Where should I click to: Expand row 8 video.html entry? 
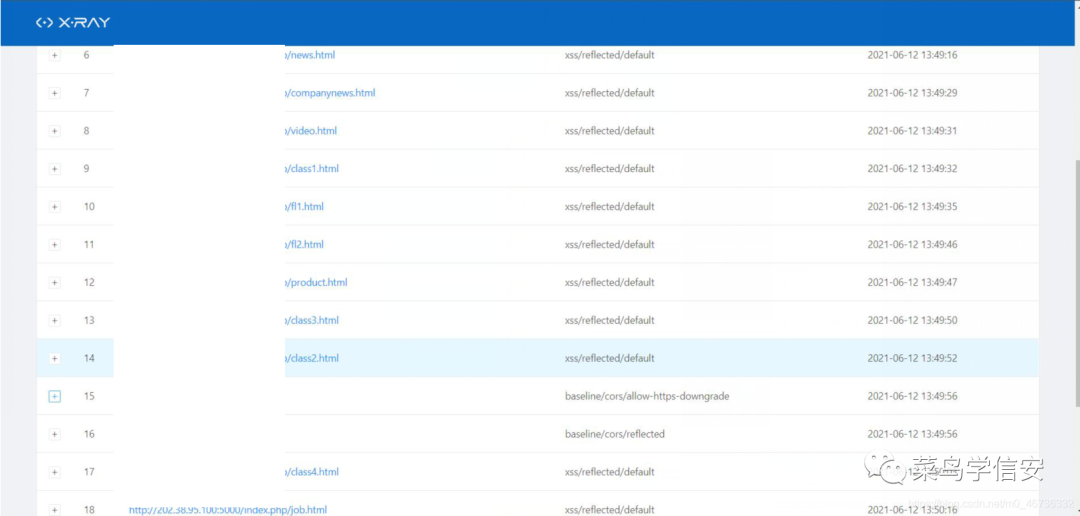(55, 131)
